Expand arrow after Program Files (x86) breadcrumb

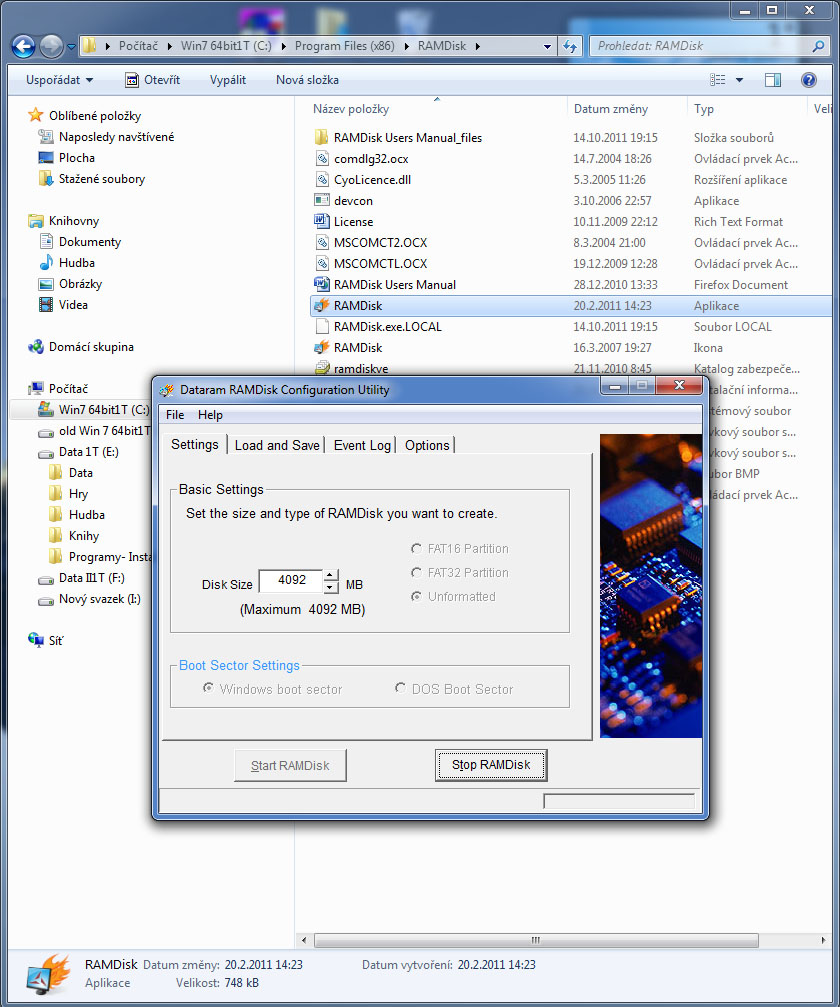coord(407,46)
